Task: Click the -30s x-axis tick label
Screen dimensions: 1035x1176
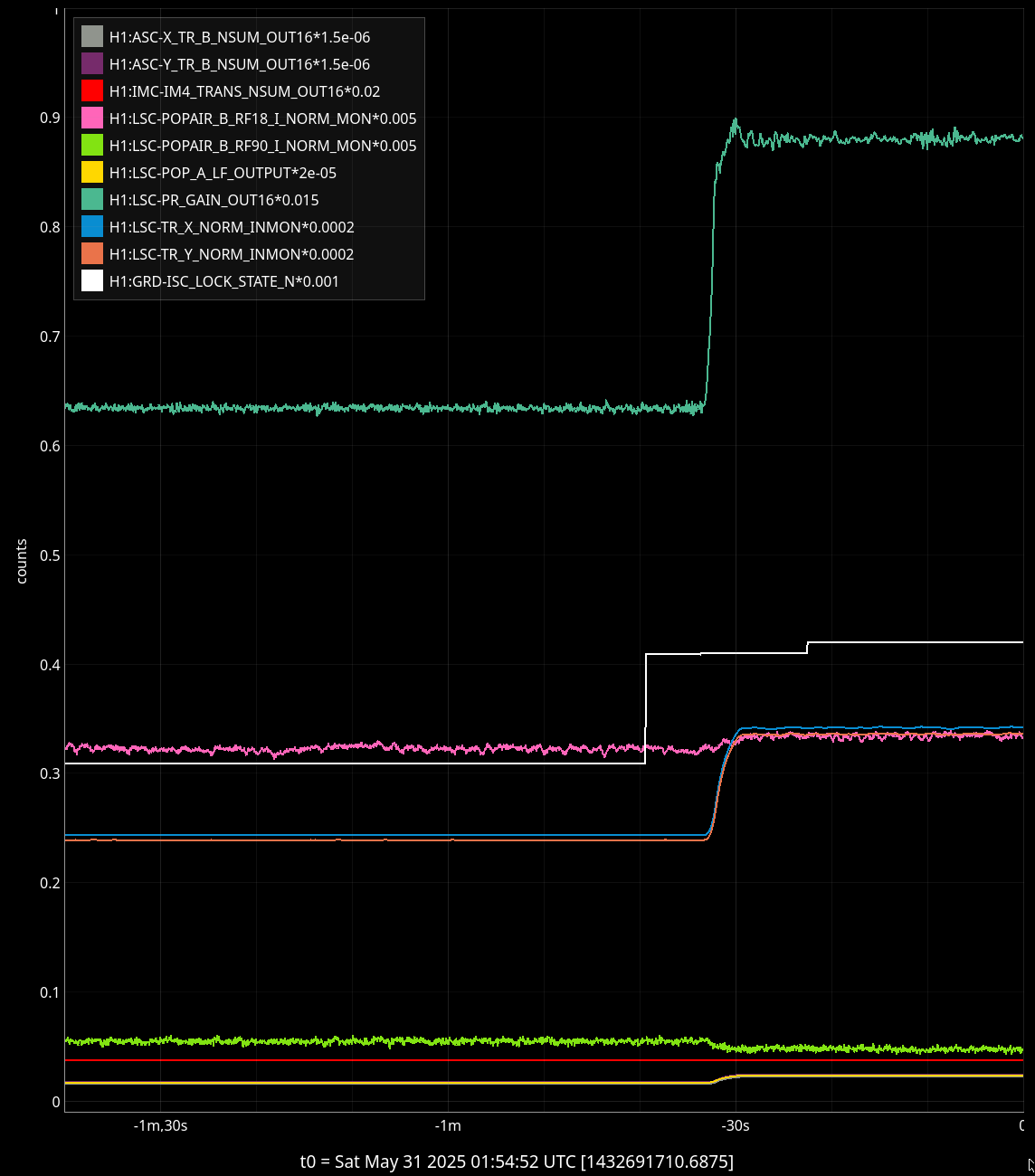Action: 736,1125
